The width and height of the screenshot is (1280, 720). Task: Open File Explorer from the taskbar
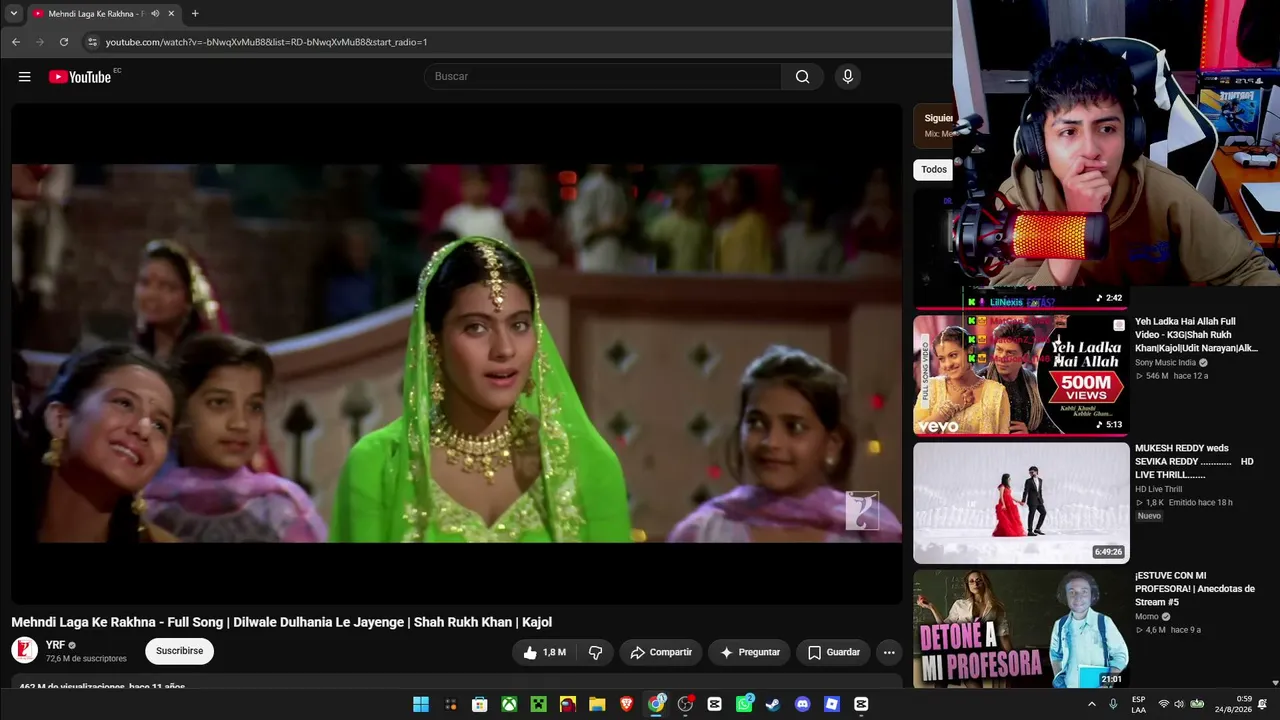coord(597,705)
